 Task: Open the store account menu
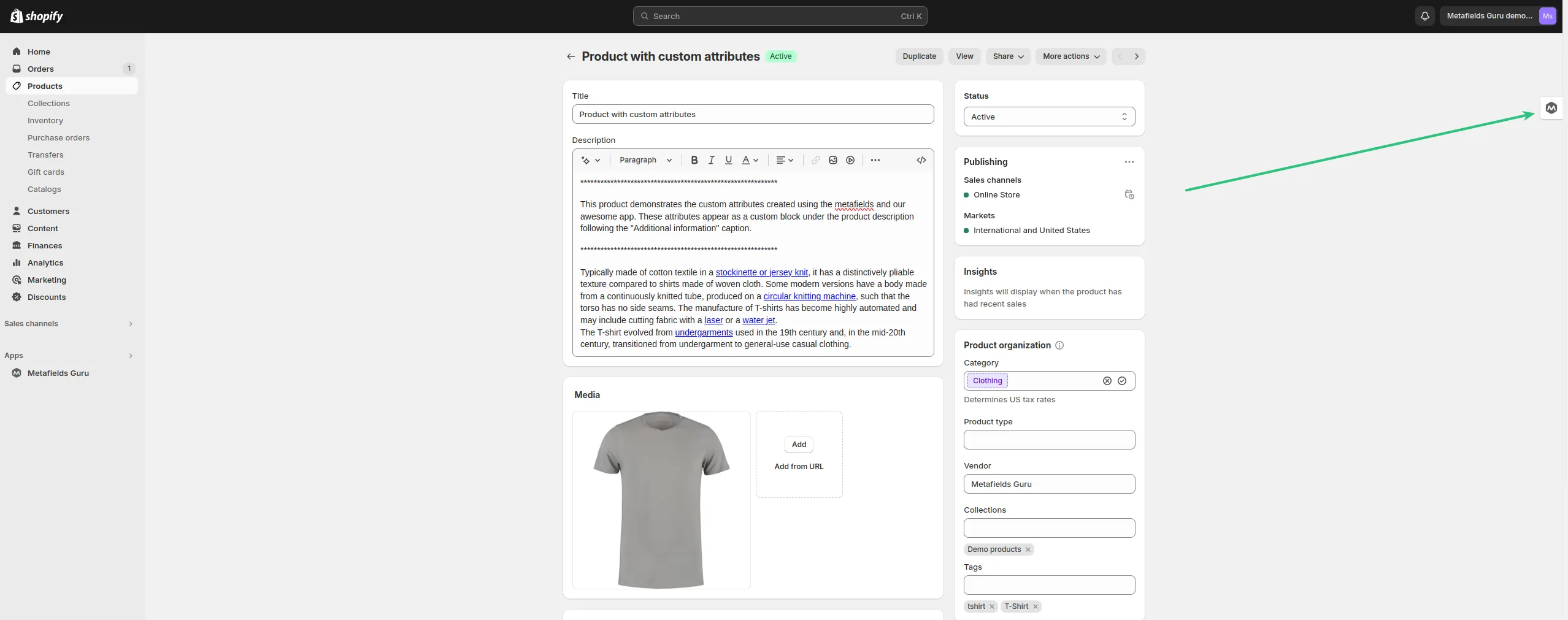[1499, 16]
